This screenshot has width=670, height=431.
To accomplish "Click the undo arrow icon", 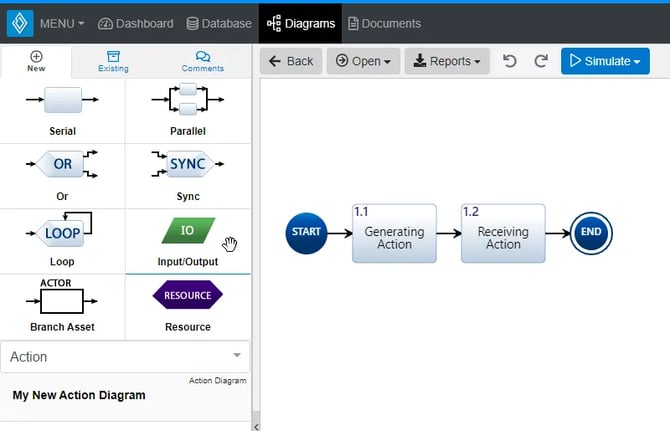I will [x=509, y=61].
